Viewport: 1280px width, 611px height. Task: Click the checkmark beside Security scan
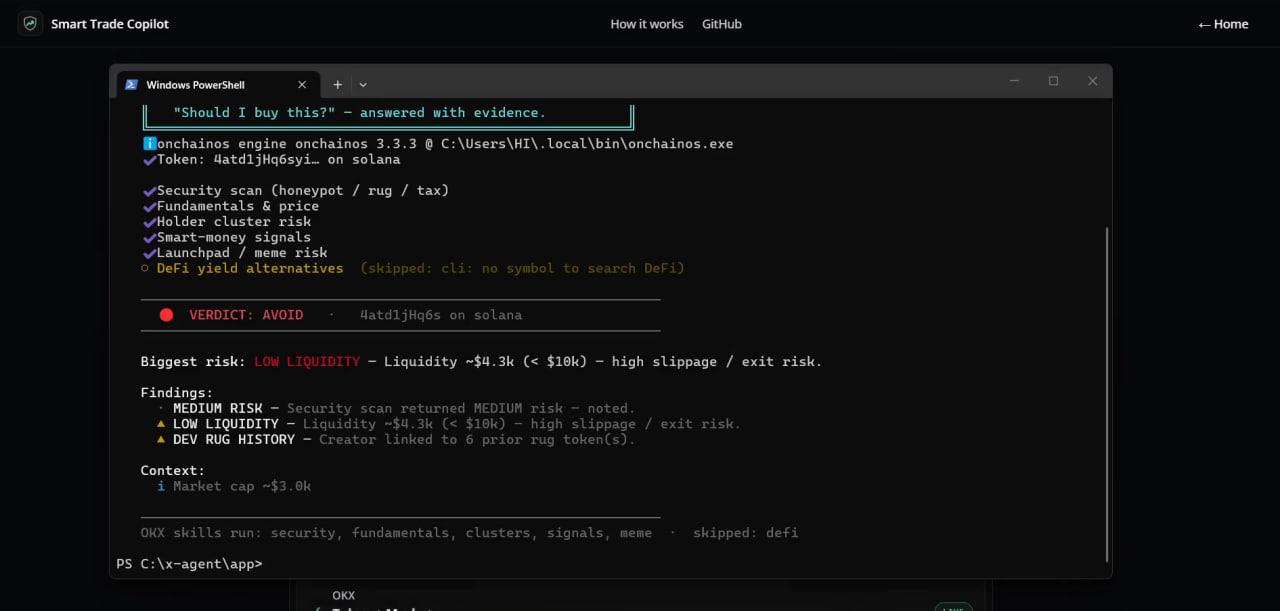point(149,190)
